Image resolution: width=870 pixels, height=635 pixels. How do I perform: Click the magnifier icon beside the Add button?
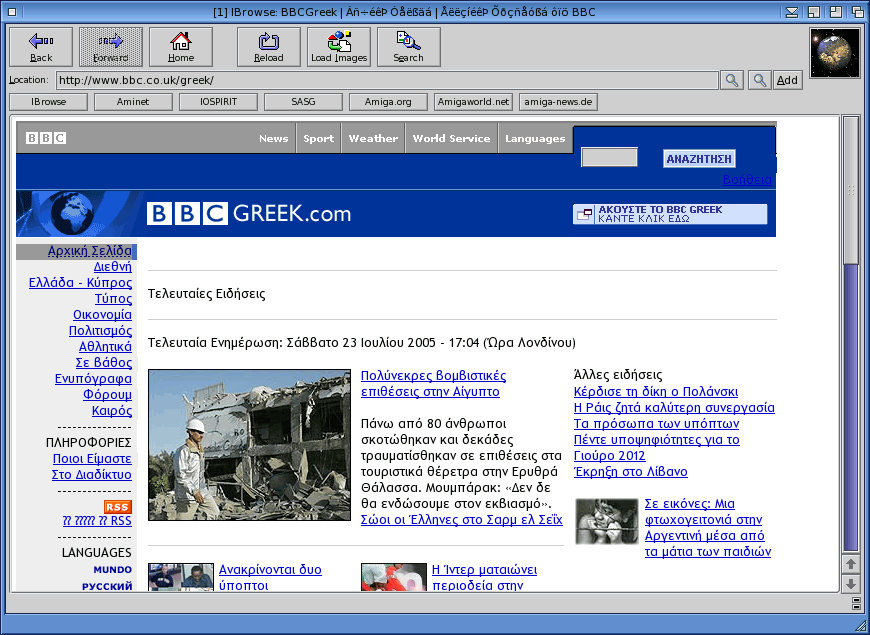pos(760,80)
